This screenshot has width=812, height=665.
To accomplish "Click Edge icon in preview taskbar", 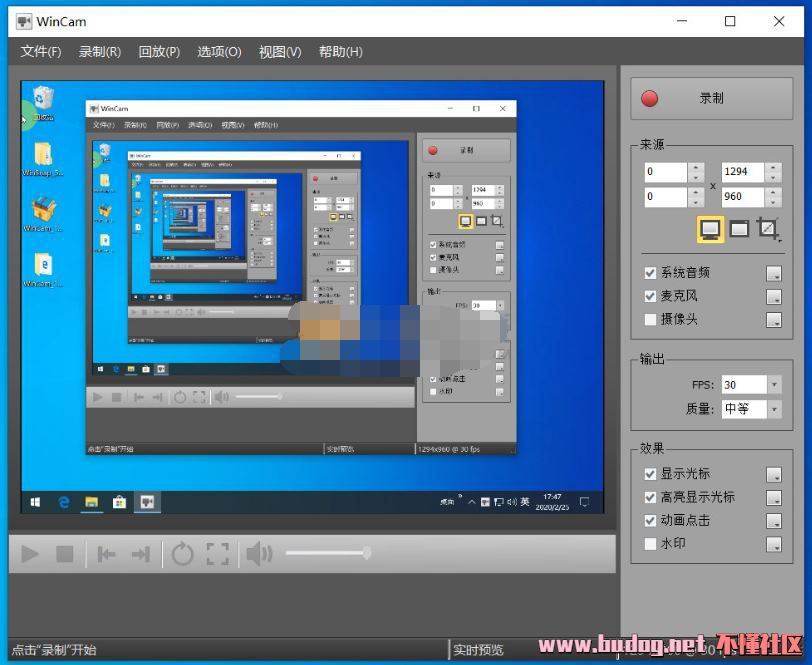I will (64, 502).
